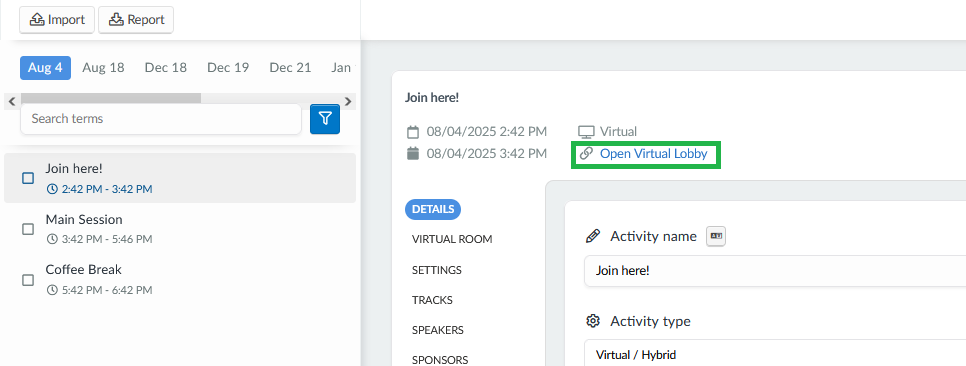Open the blue filter funnel button
The height and width of the screenshot is (366, 966).
[x=325, y=119]
